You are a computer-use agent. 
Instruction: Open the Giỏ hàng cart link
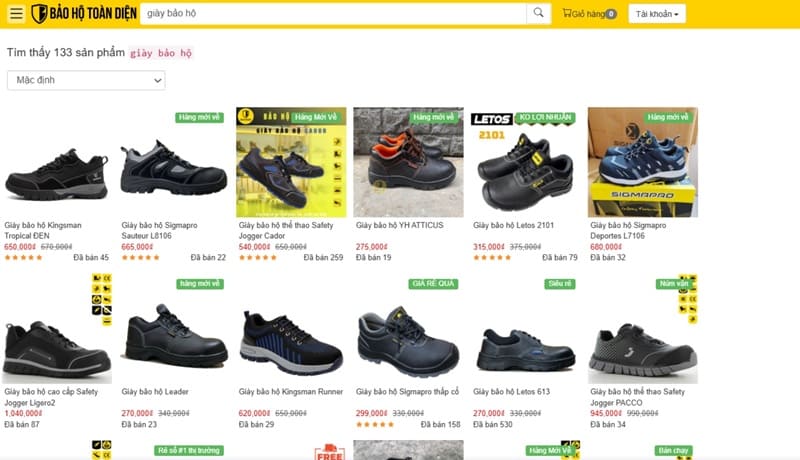click(590, 14)
